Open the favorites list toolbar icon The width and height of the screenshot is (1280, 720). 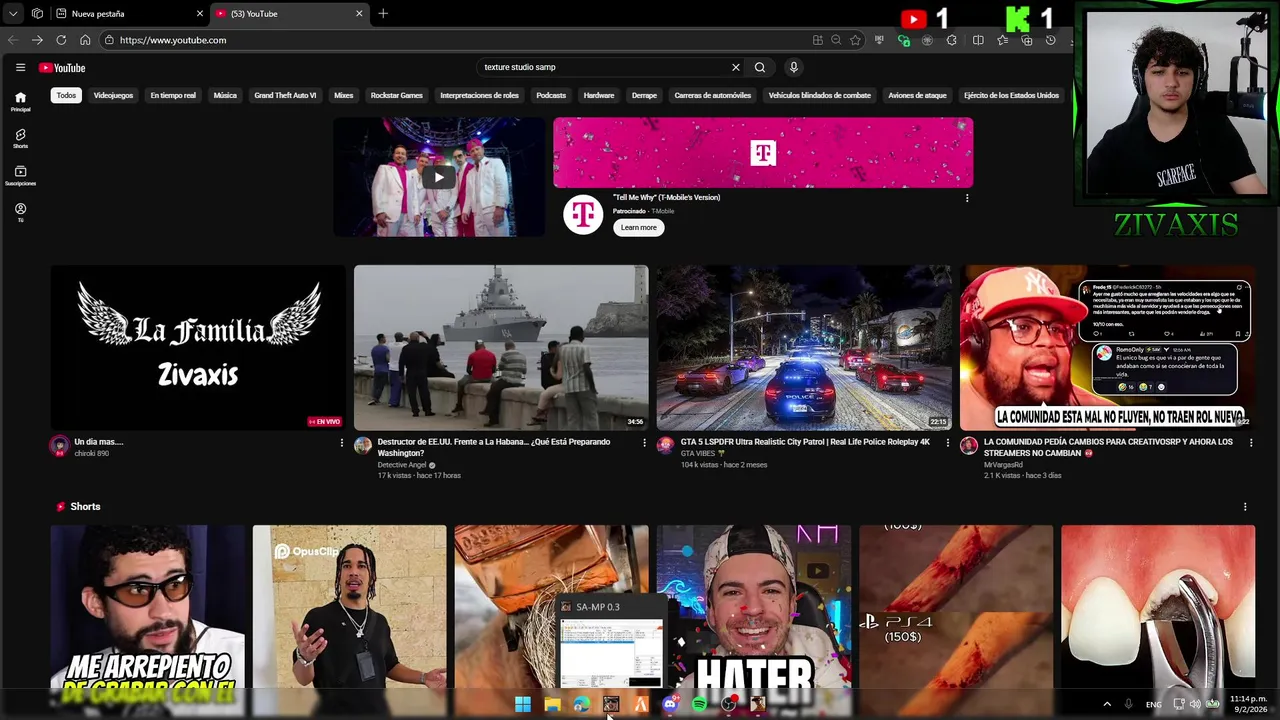1003,40
